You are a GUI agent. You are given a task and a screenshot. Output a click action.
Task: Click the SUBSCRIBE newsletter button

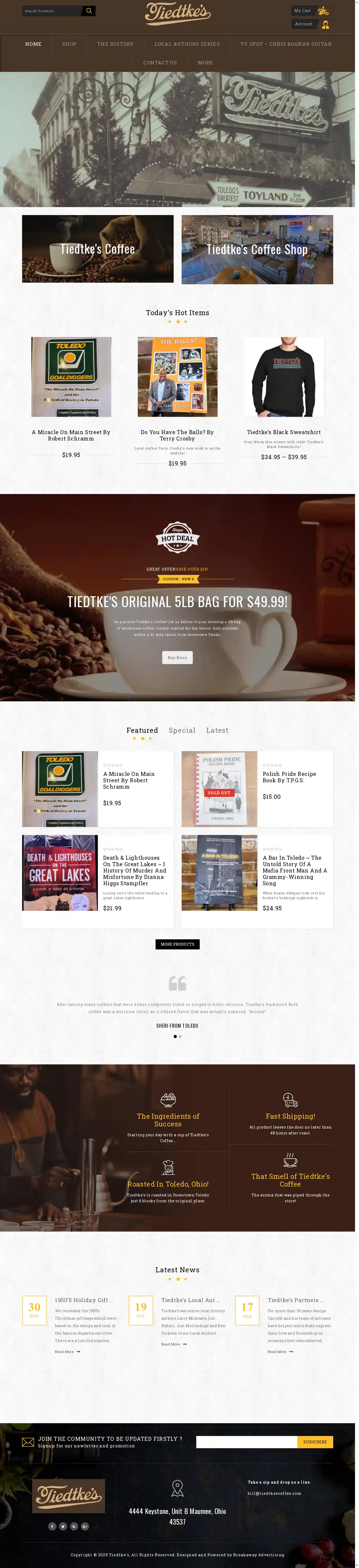pos(315,1442)
